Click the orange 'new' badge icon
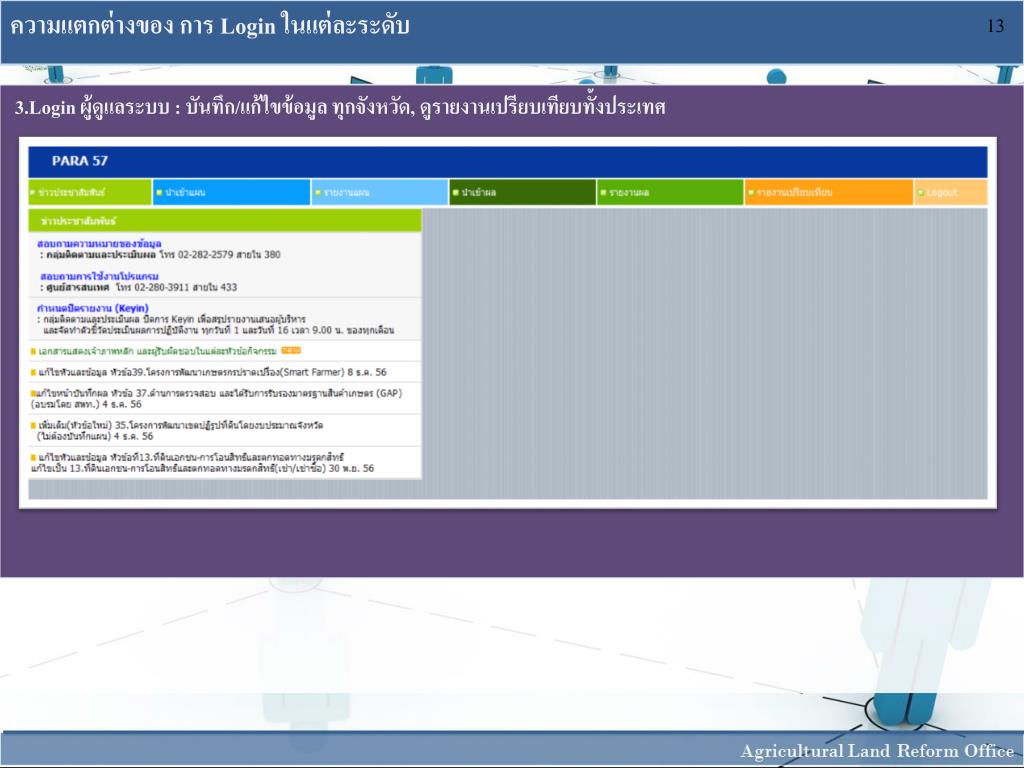Screen dimensions: 1024x768 click(x=291, y=351)
